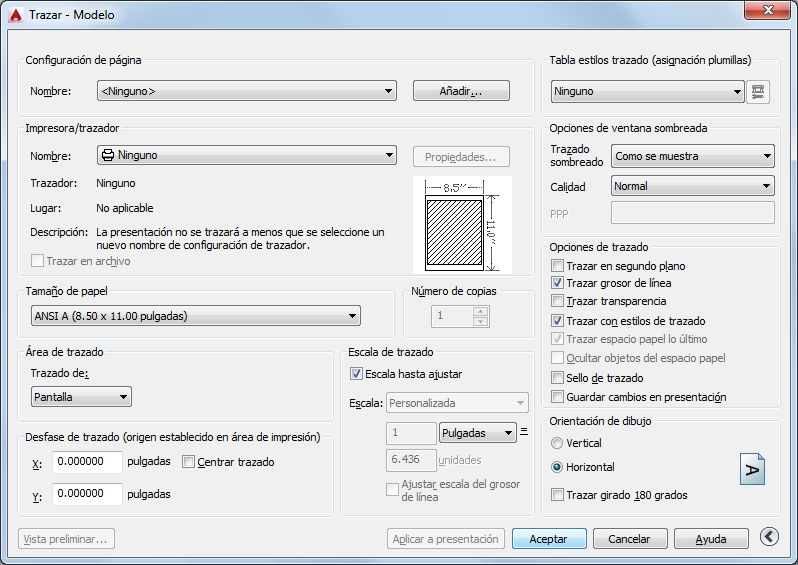Enable Trazar en segundo plano checkbox
Screen dimensions: 798x565
(557, 266)
